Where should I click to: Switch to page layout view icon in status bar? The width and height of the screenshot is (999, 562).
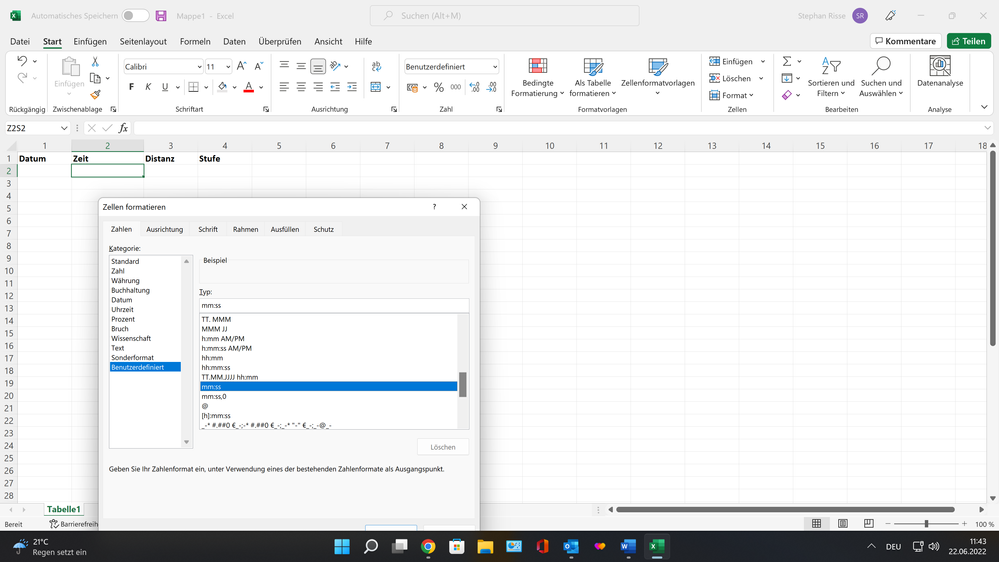842,524
